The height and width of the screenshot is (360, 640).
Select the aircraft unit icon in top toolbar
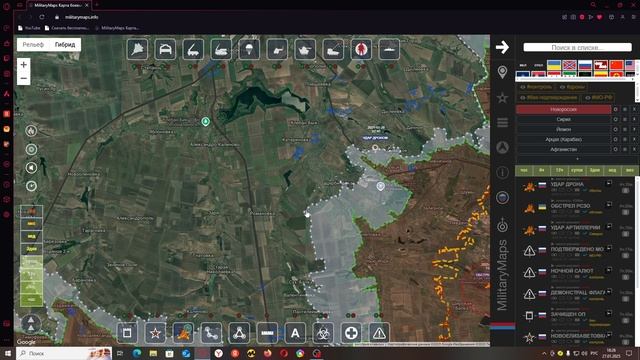pyautogui.click(x=138, y=49)
